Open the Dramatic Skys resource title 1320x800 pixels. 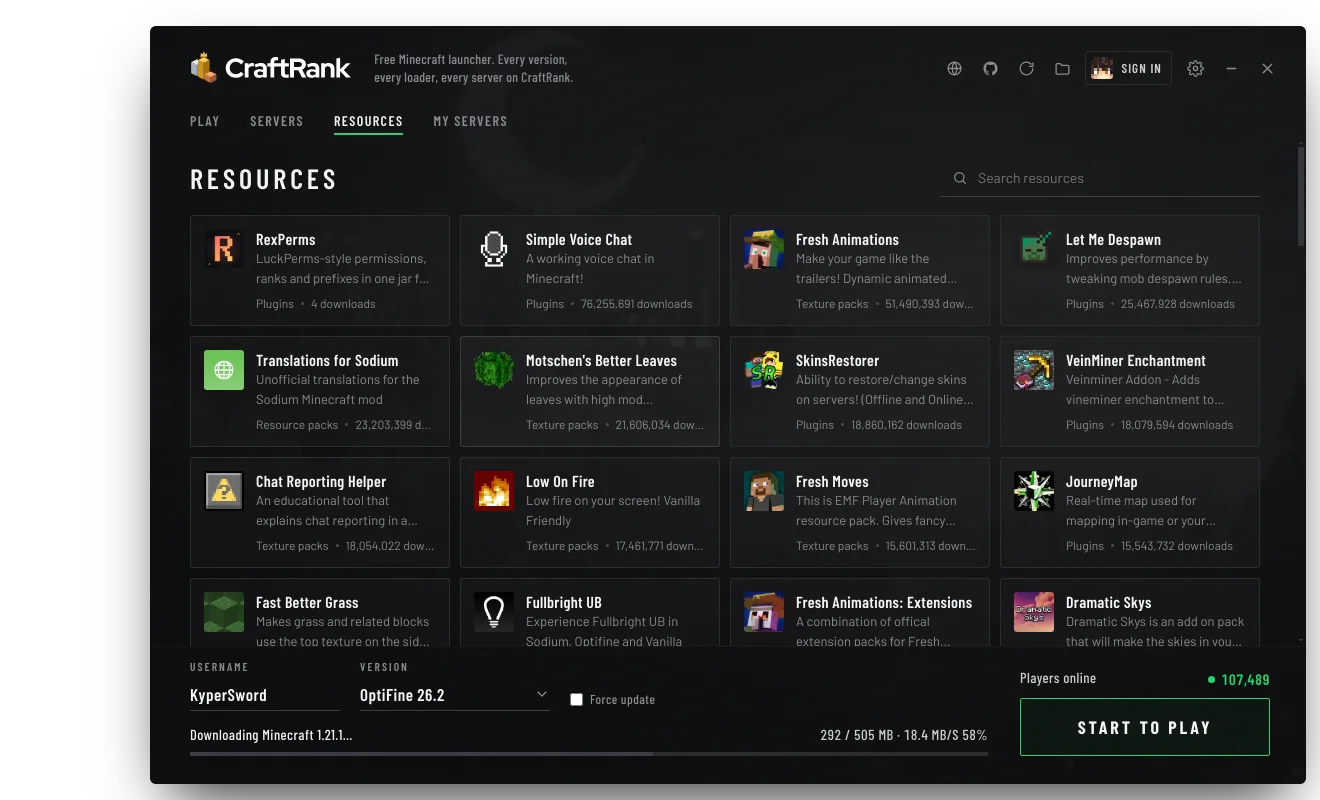[x=1108, y=603]
